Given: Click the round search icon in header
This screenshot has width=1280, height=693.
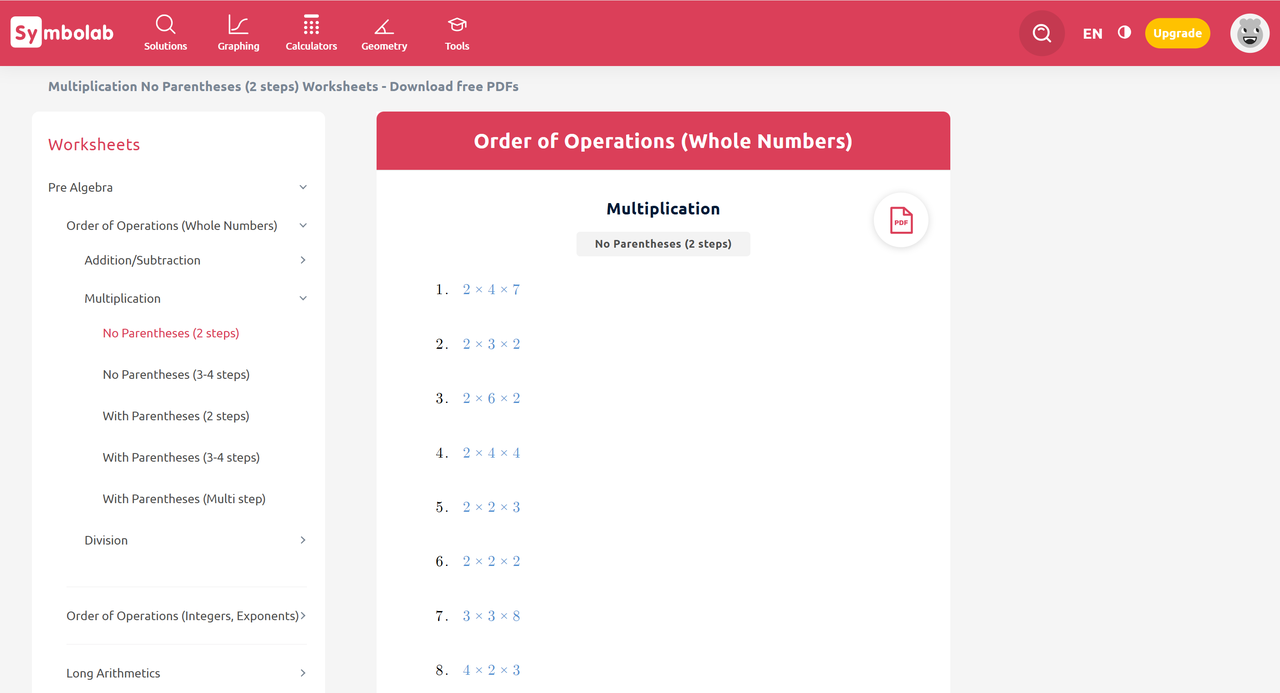Looking at the screenshot, I should click(1041, 33).
